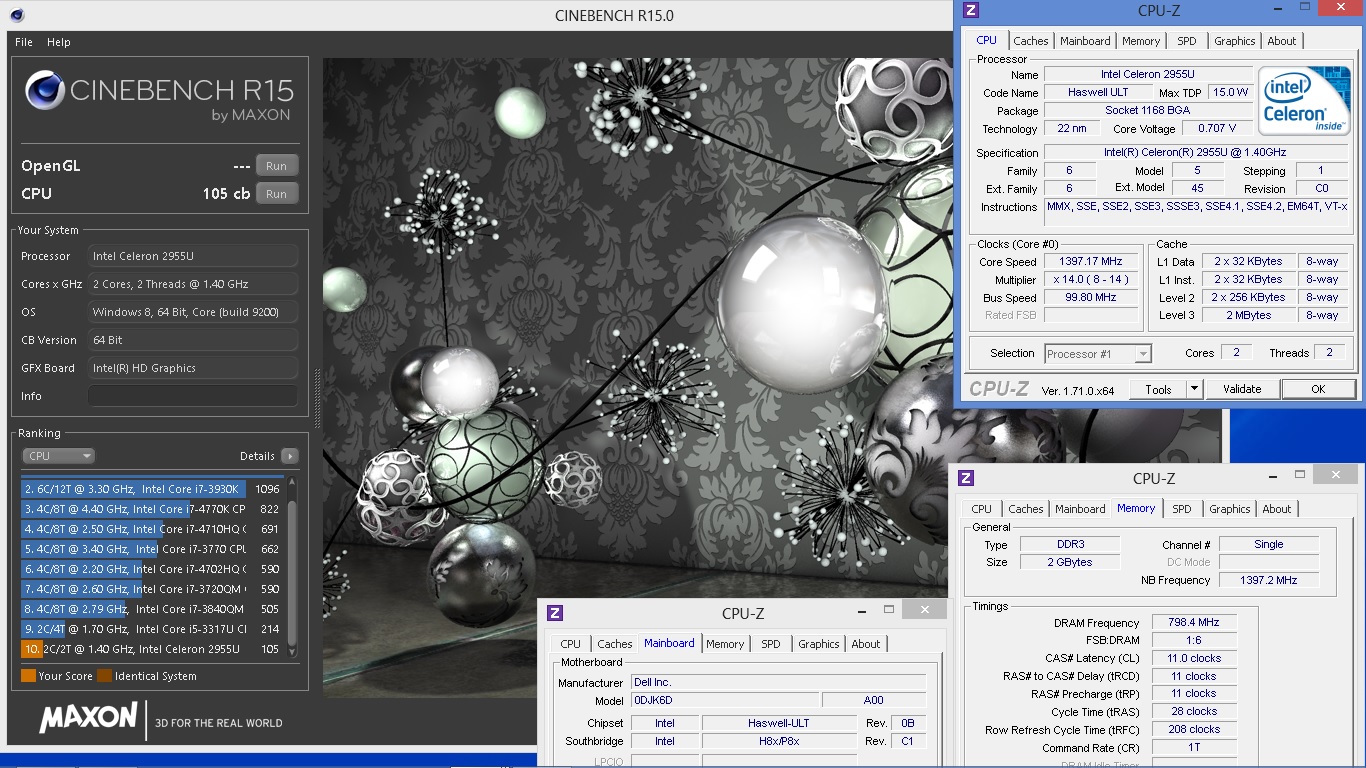Select CPU tab in CPU-Z Memory window
Viewport: 1366px width, 768px height.
coord(982,509)
